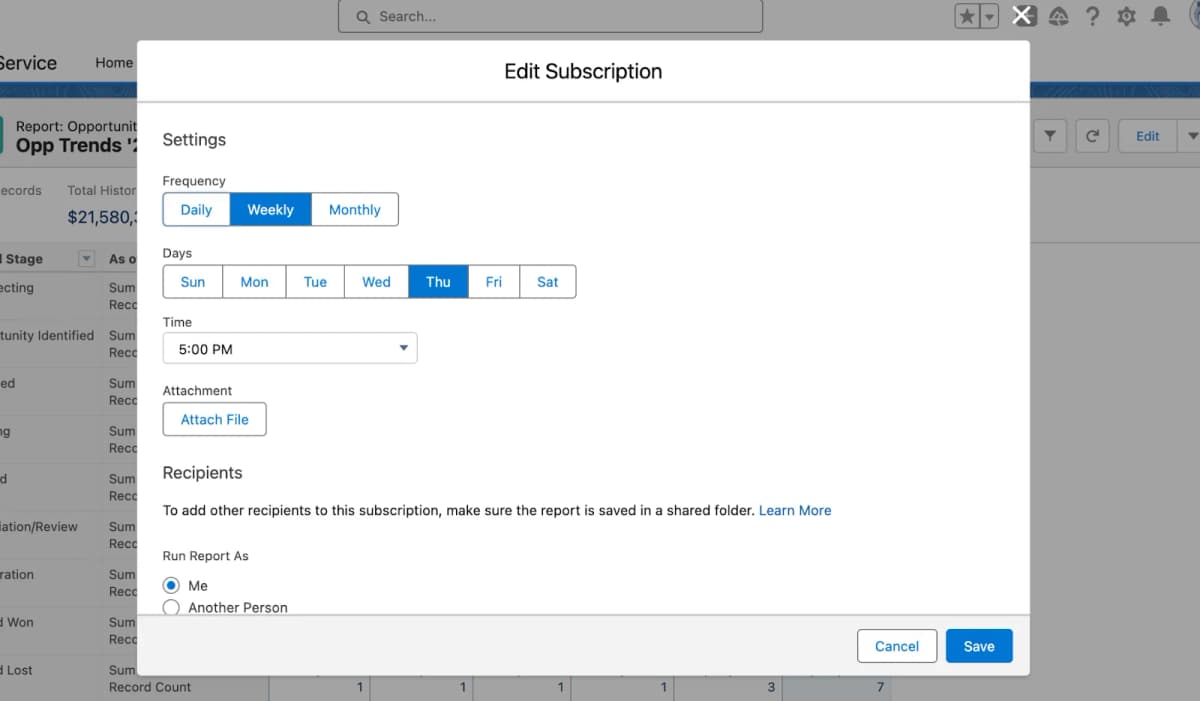Select the Another Person radio button
The width and height of the screenshot is (1200, 701).
[171, 607]
